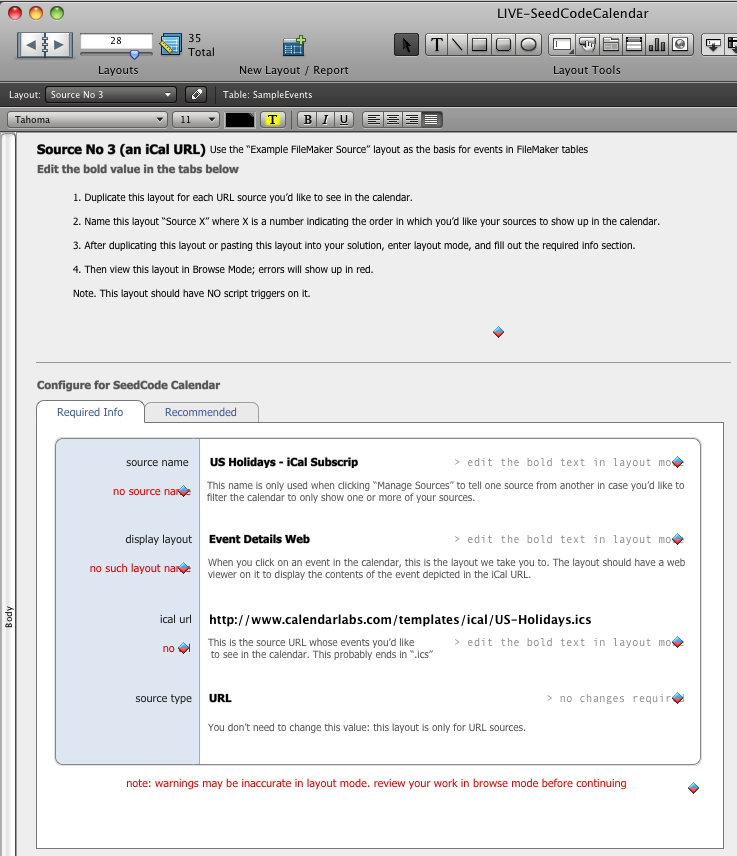Select the Button tool with the hand icon
This screenshot has height=856, width=737.
587,45
